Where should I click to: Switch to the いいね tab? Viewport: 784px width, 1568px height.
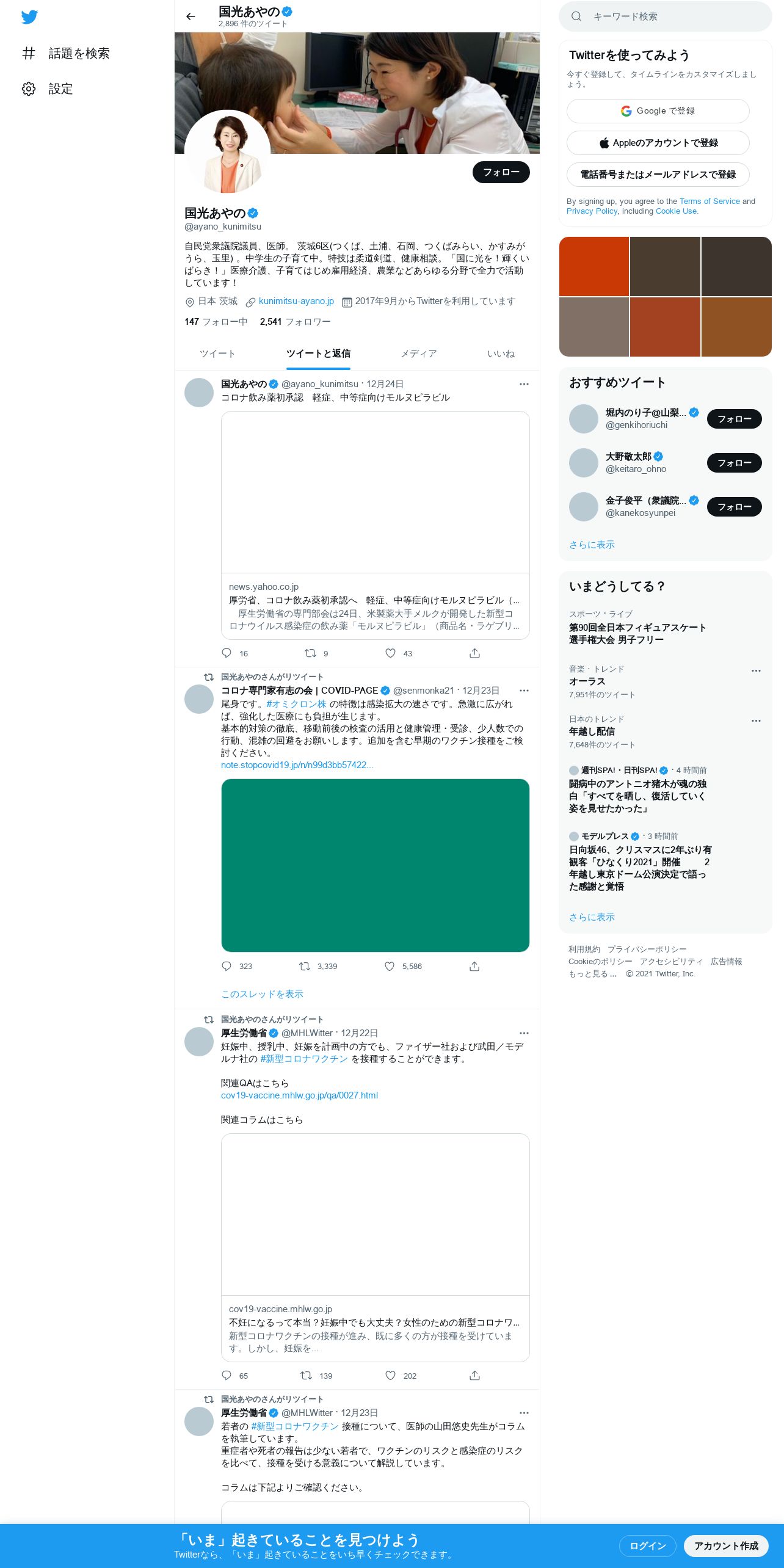pyautogui.click(x=501, y=354)
